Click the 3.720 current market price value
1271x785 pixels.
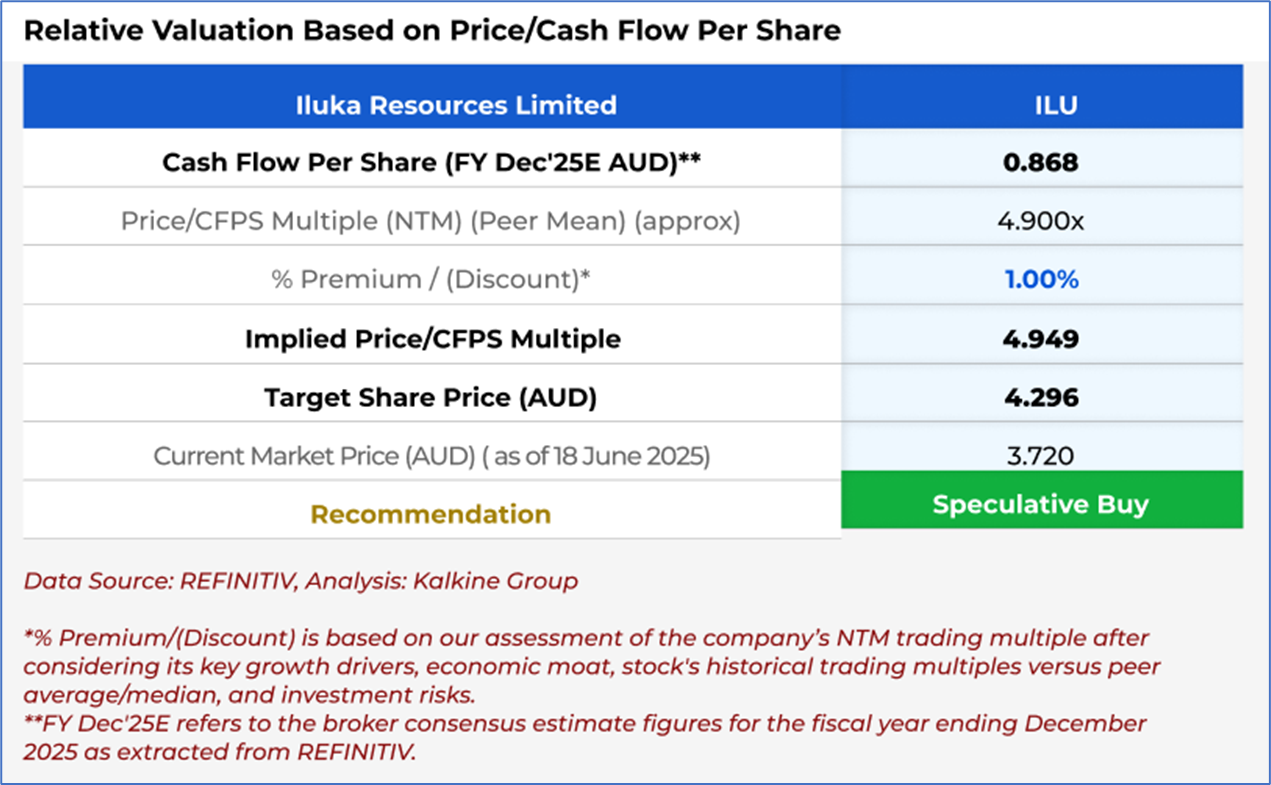click(1041, 456)
